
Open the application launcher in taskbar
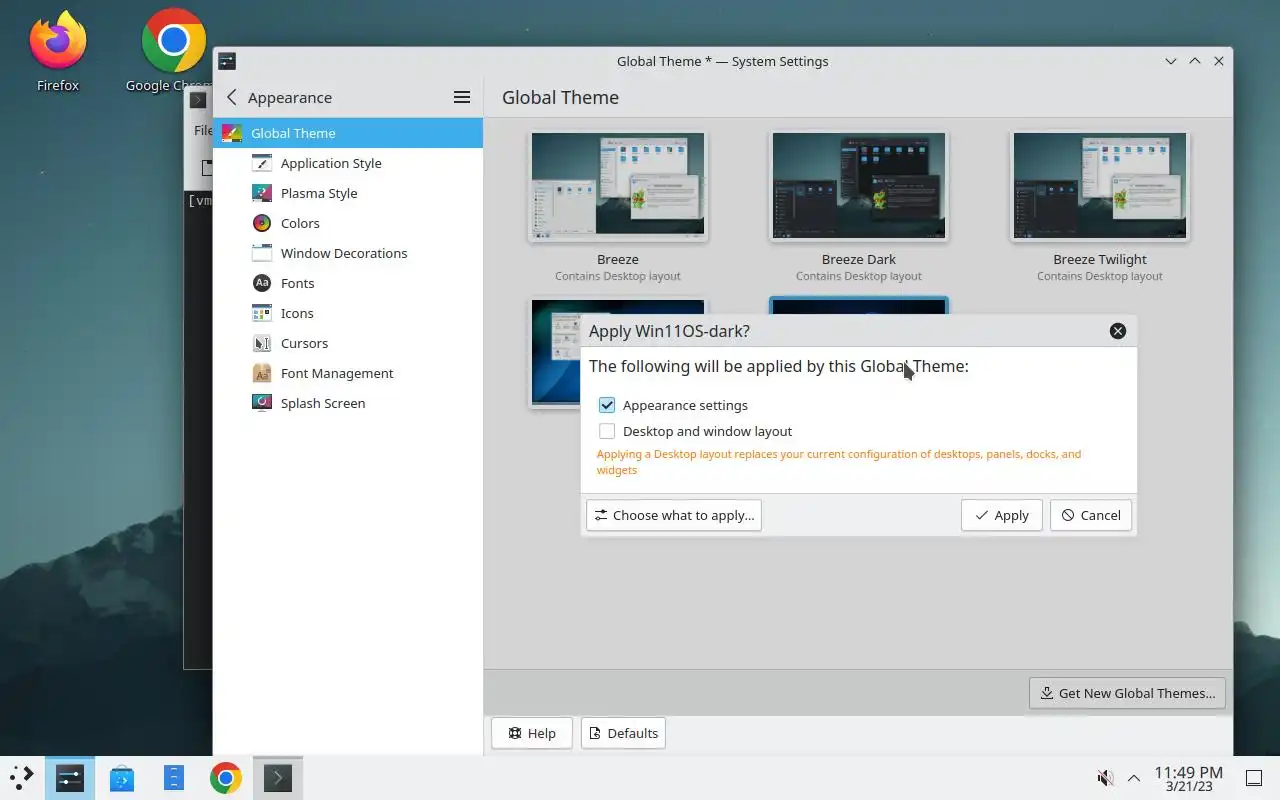[22, 777]
